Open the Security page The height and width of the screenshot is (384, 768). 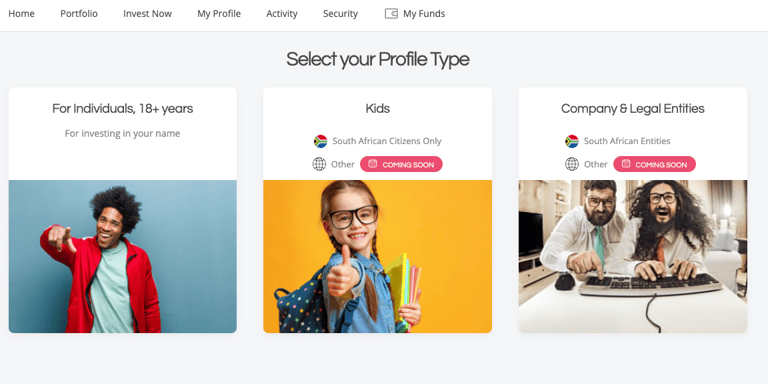click(x=340, y=14)
